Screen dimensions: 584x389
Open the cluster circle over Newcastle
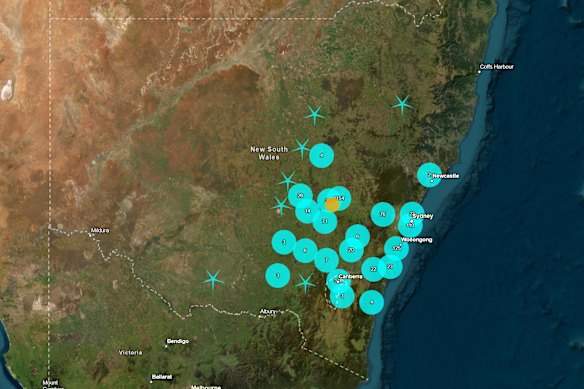(429, 174)
